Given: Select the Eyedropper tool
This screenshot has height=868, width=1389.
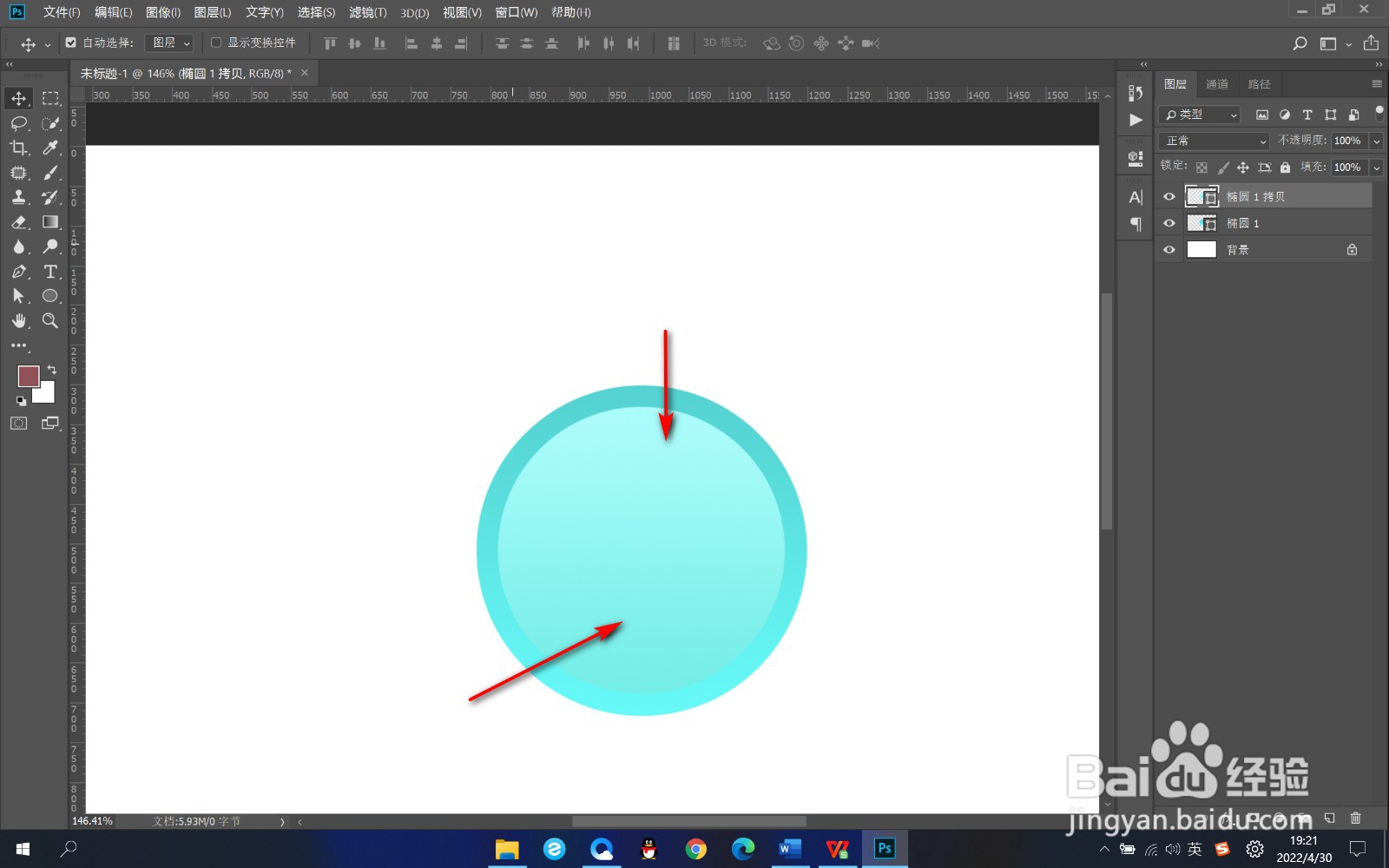Looking at the screenshot, I should tap(50, 148).
